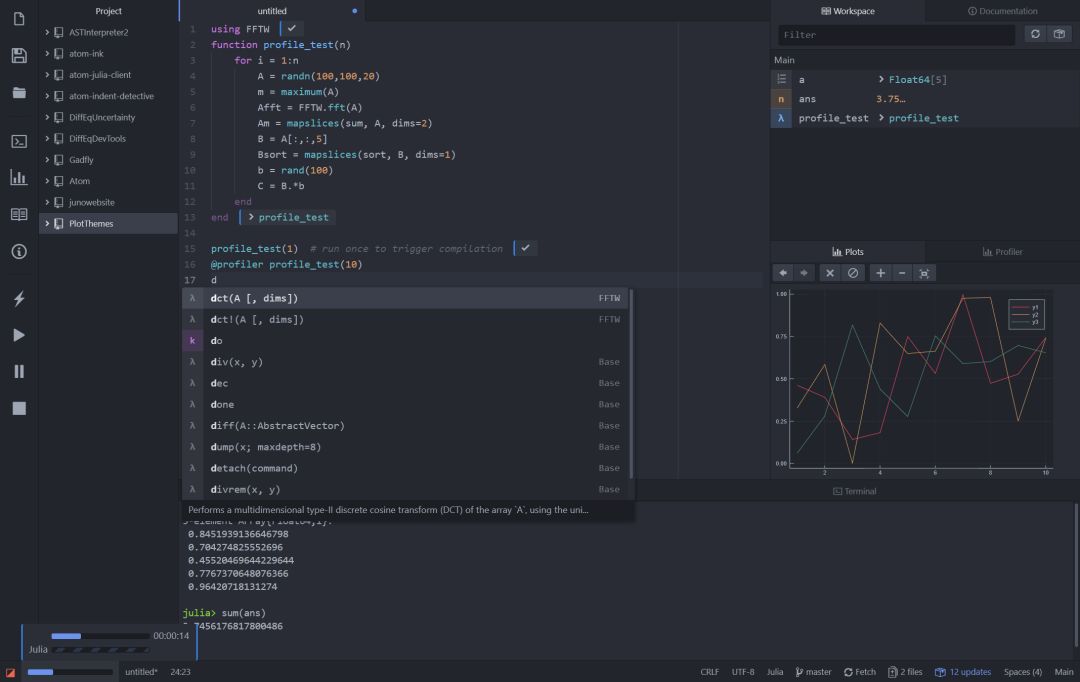
Task: Go to previous plot with the back arrow
Action: (783, 273)
